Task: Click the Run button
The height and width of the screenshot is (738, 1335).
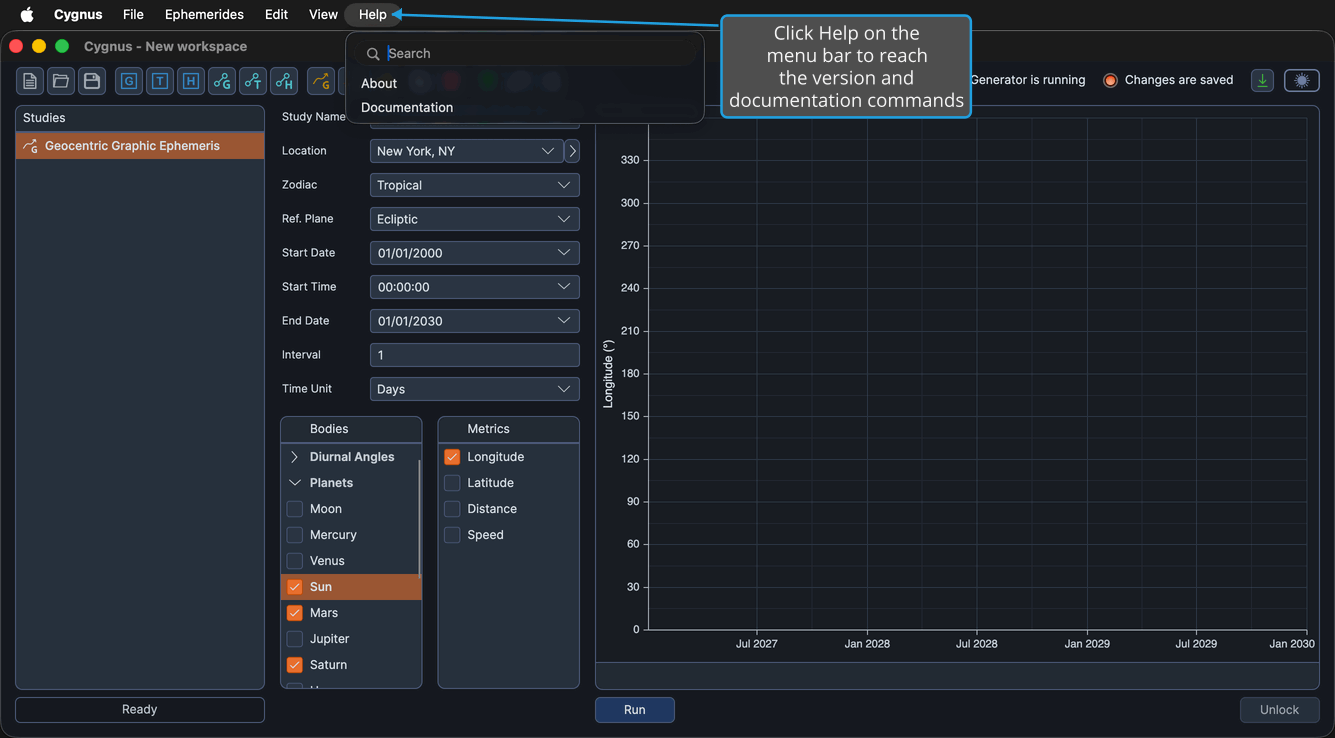Action: point(635,710)
